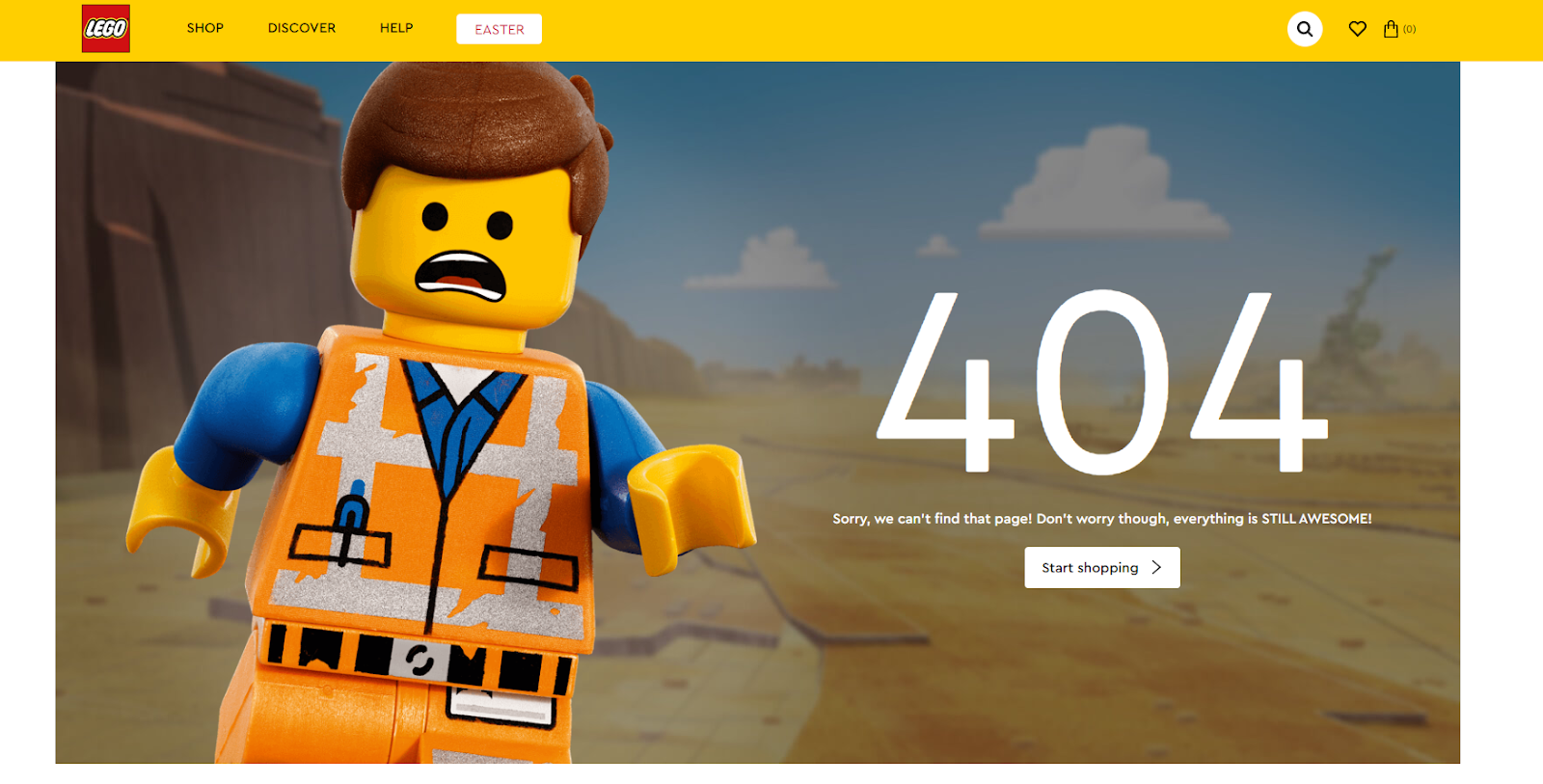Open the HELP menu
Screen dimensions: 1543x784
396,28
